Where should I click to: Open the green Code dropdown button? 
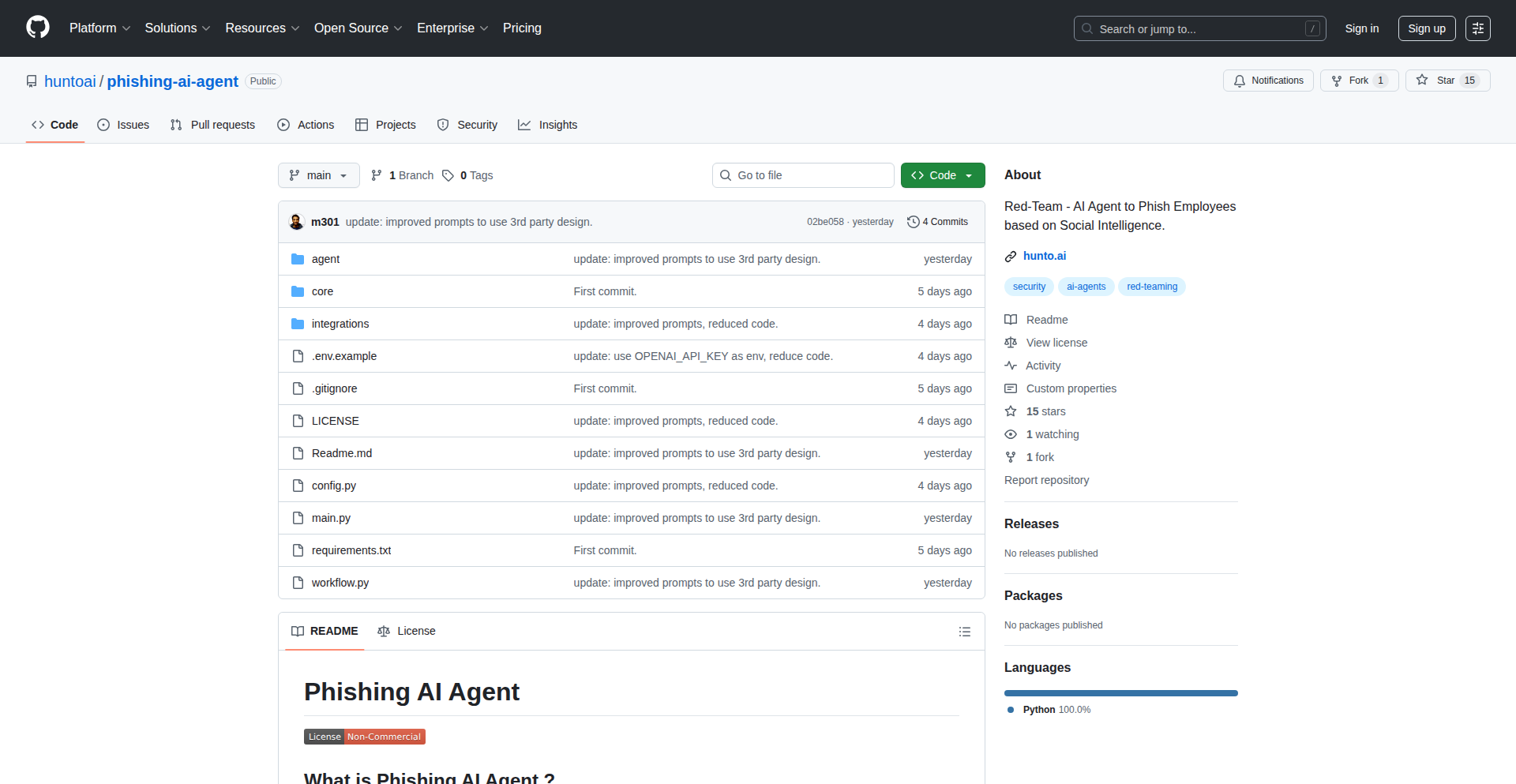[x=942, y=175]
